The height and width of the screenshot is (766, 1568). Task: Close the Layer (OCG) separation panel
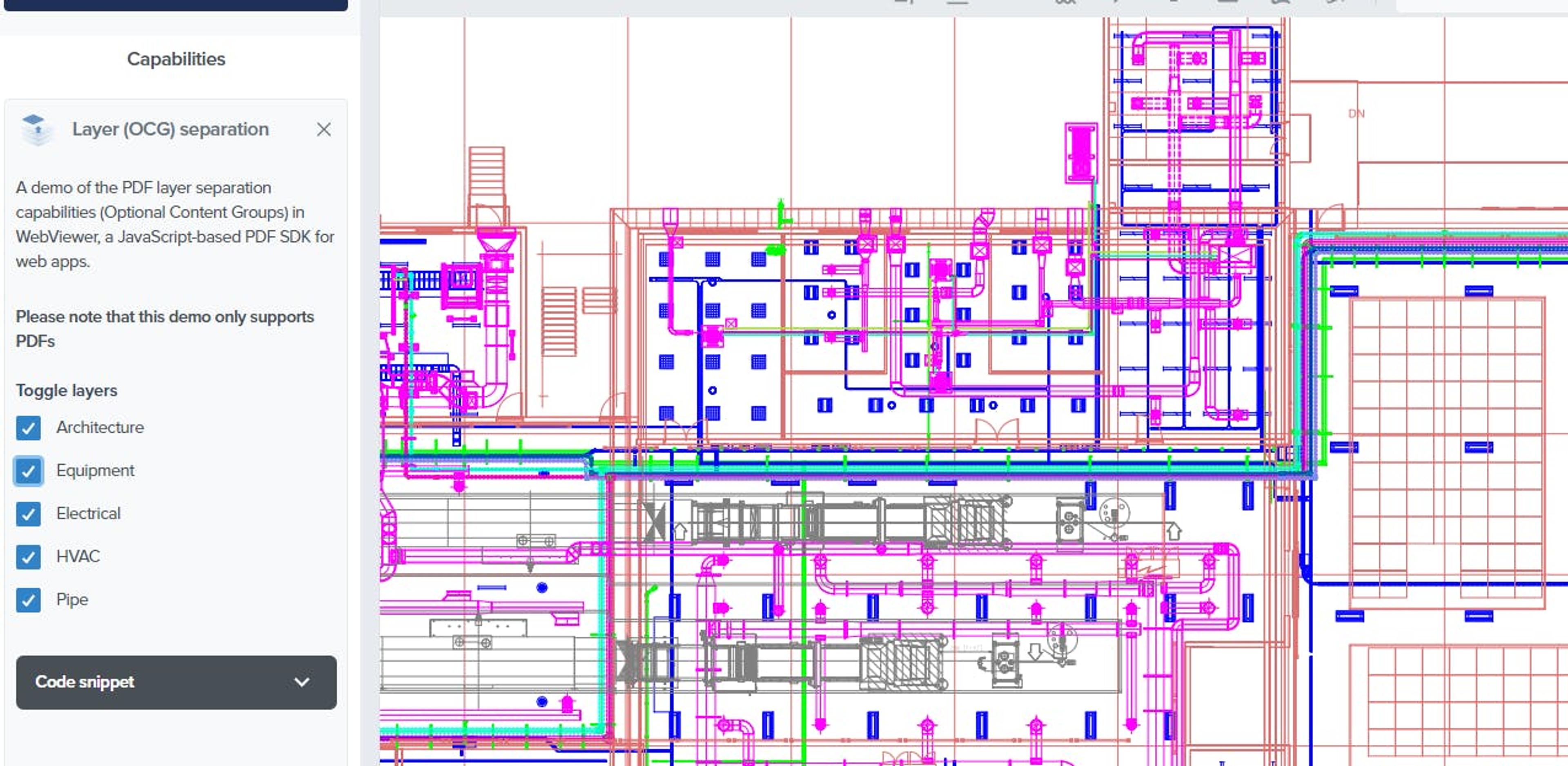point(323,129)
